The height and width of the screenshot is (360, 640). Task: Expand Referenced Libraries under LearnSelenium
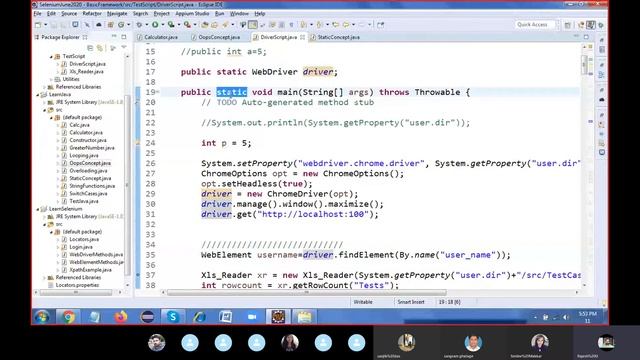pyautogui.click(x=44, y=278)
